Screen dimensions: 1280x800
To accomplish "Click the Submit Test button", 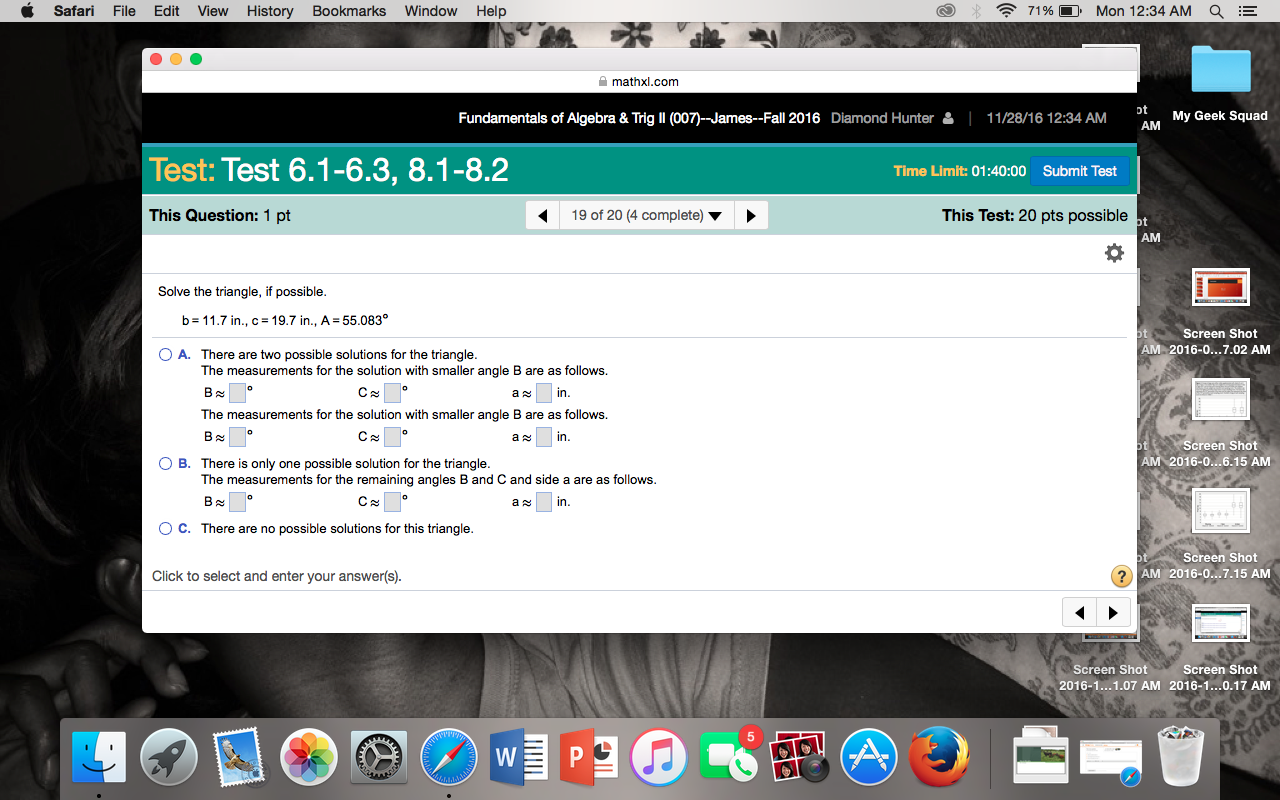I will (x=1080, y=171).
